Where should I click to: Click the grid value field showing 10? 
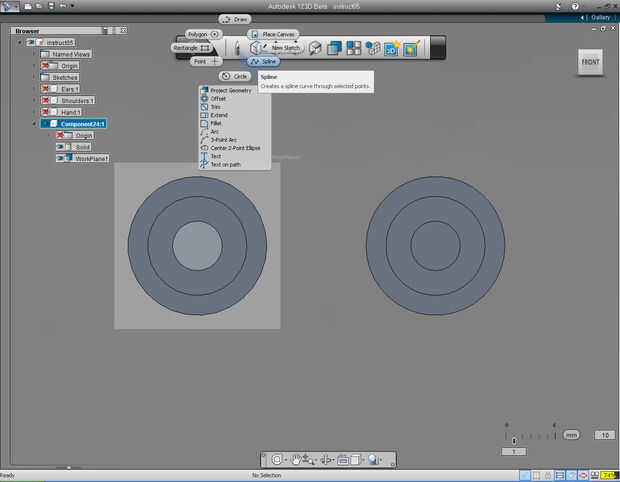point(603,435)
